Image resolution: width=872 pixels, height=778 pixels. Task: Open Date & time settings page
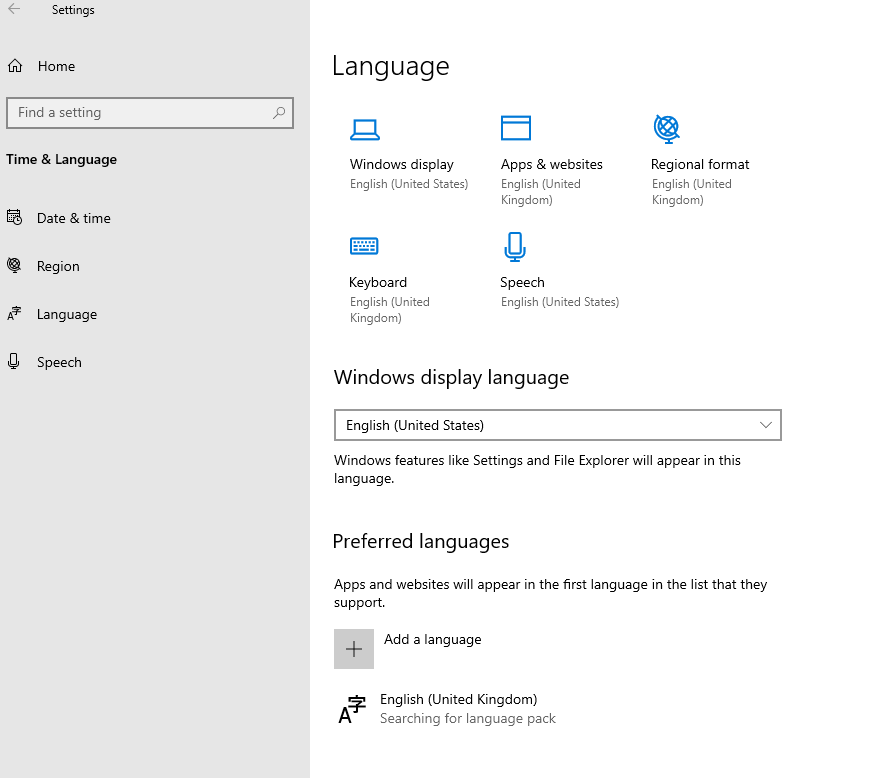(x=73, y=218)
